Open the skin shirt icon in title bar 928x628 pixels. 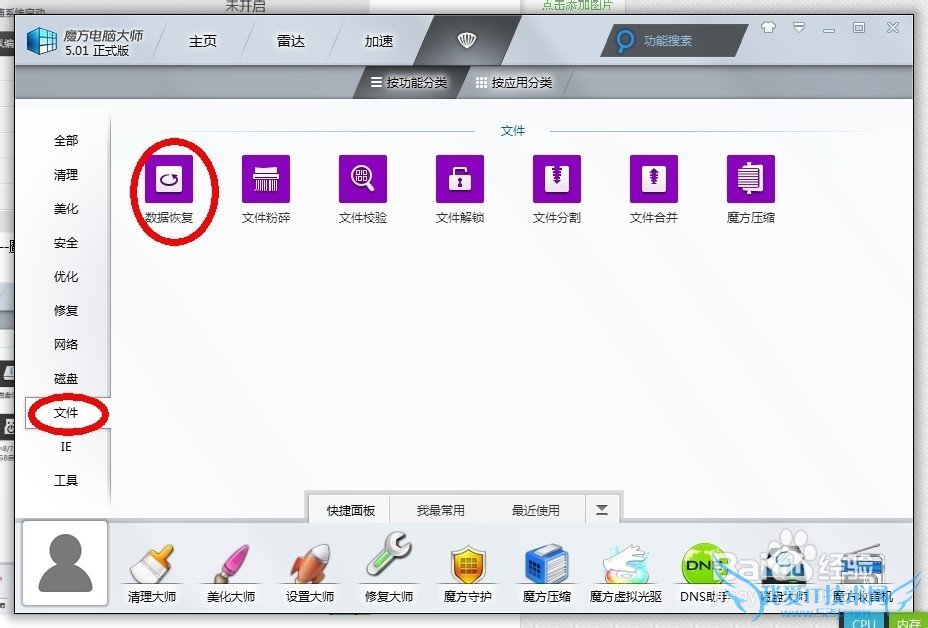pos(768,27)
